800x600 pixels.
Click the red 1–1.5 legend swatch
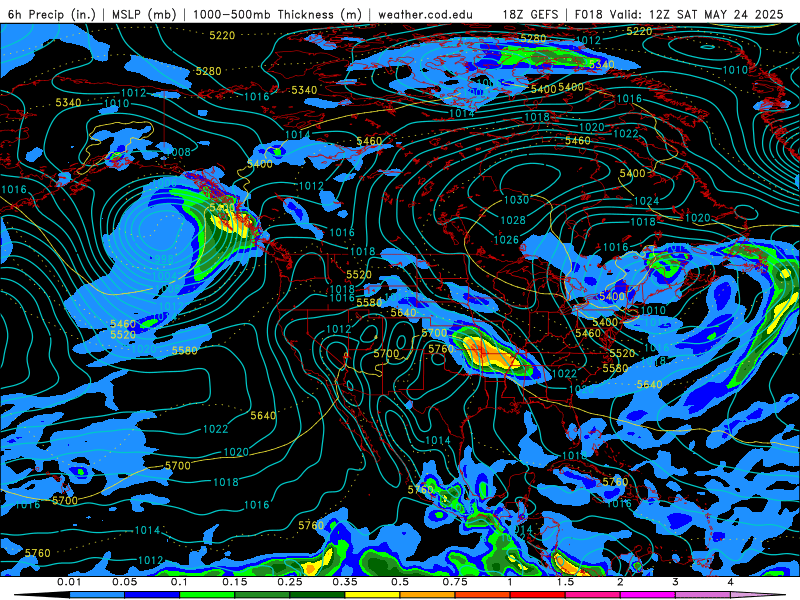coord(538,595)
